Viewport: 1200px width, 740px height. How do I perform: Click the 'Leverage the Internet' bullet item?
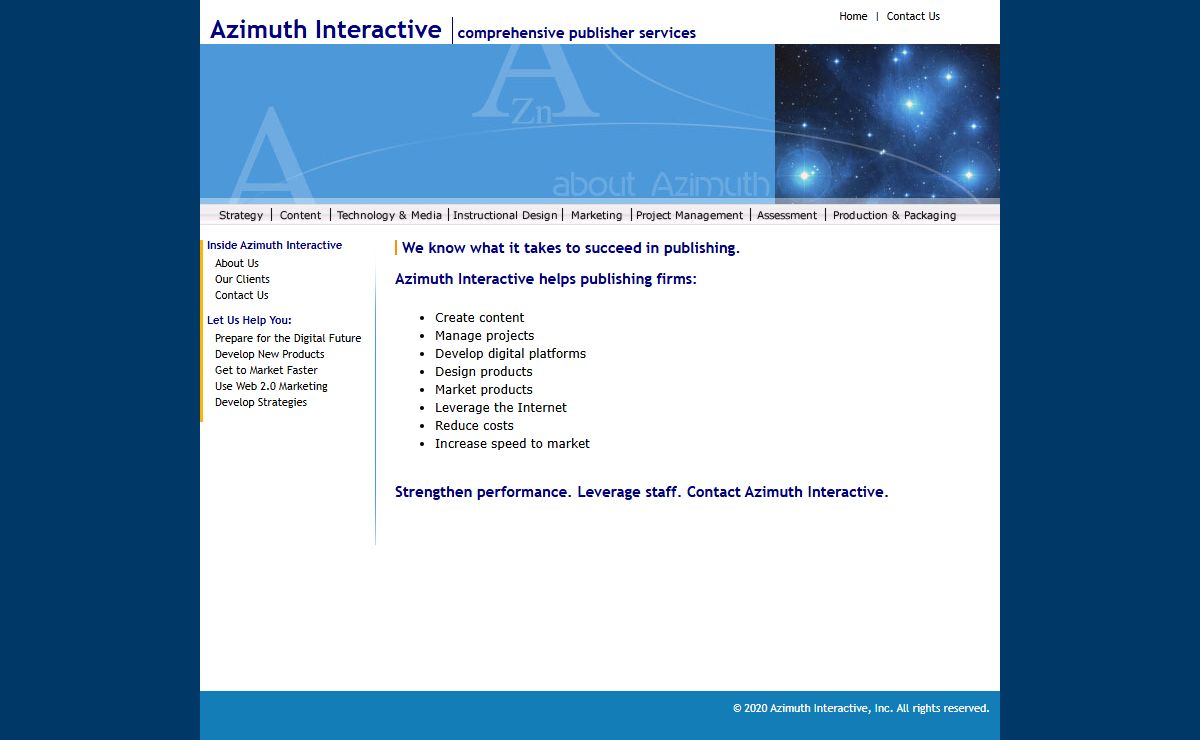500,408
